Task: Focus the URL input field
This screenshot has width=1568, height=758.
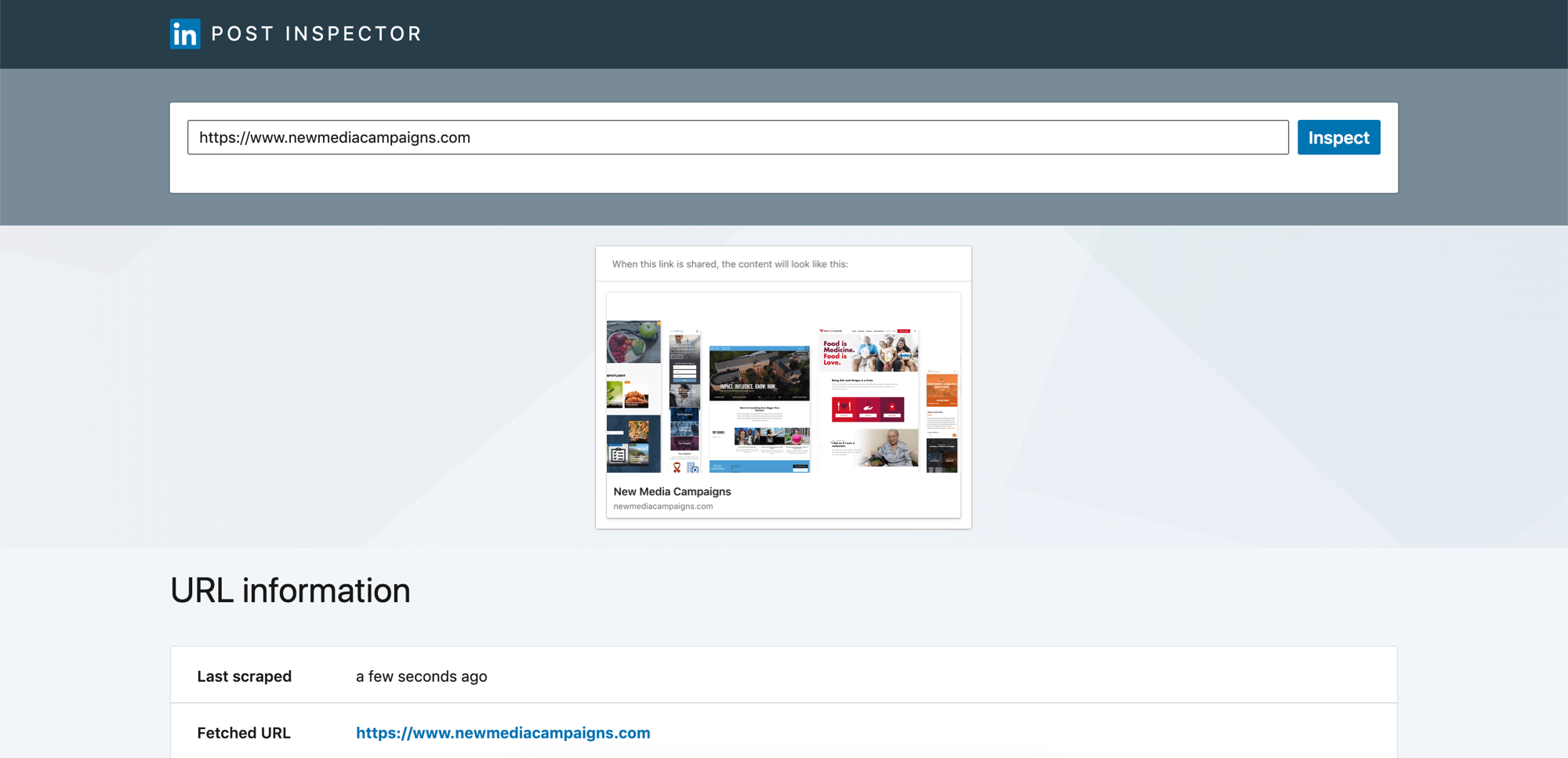Action: (738, 137)
